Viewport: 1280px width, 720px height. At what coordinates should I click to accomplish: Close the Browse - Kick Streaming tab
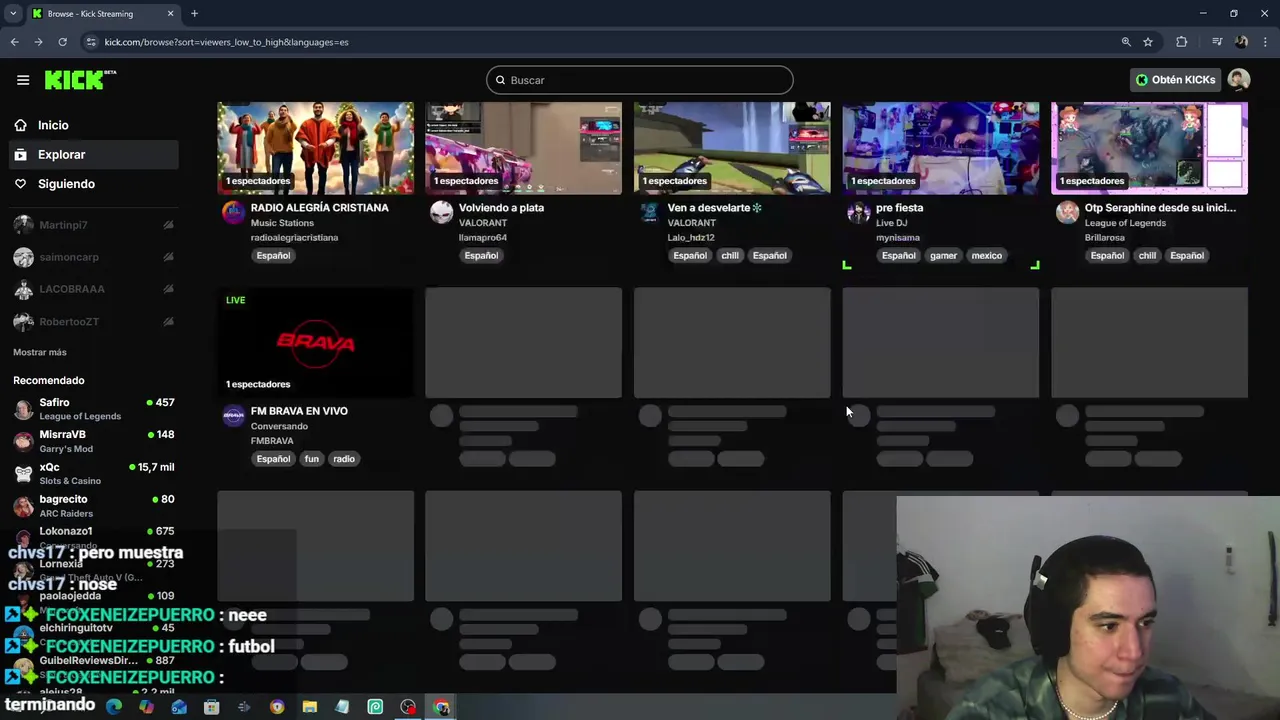pos(170,14)
